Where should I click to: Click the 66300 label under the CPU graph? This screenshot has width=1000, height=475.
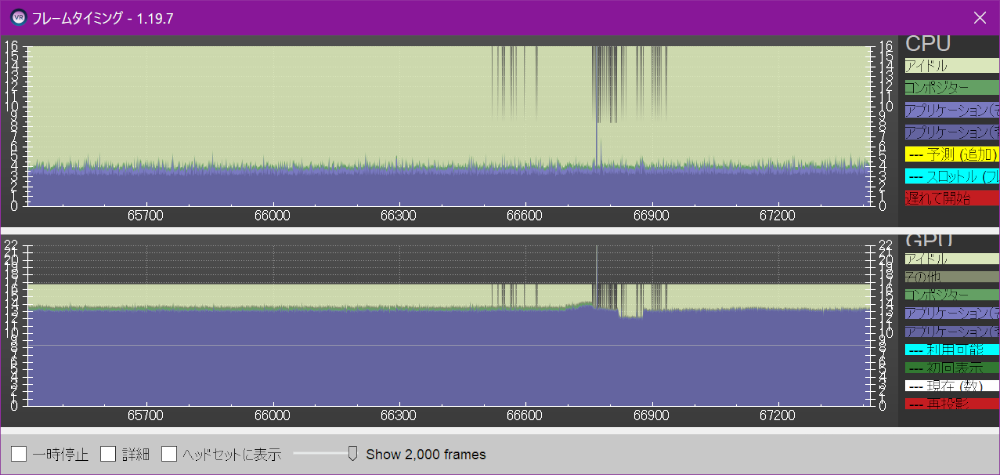399,216
